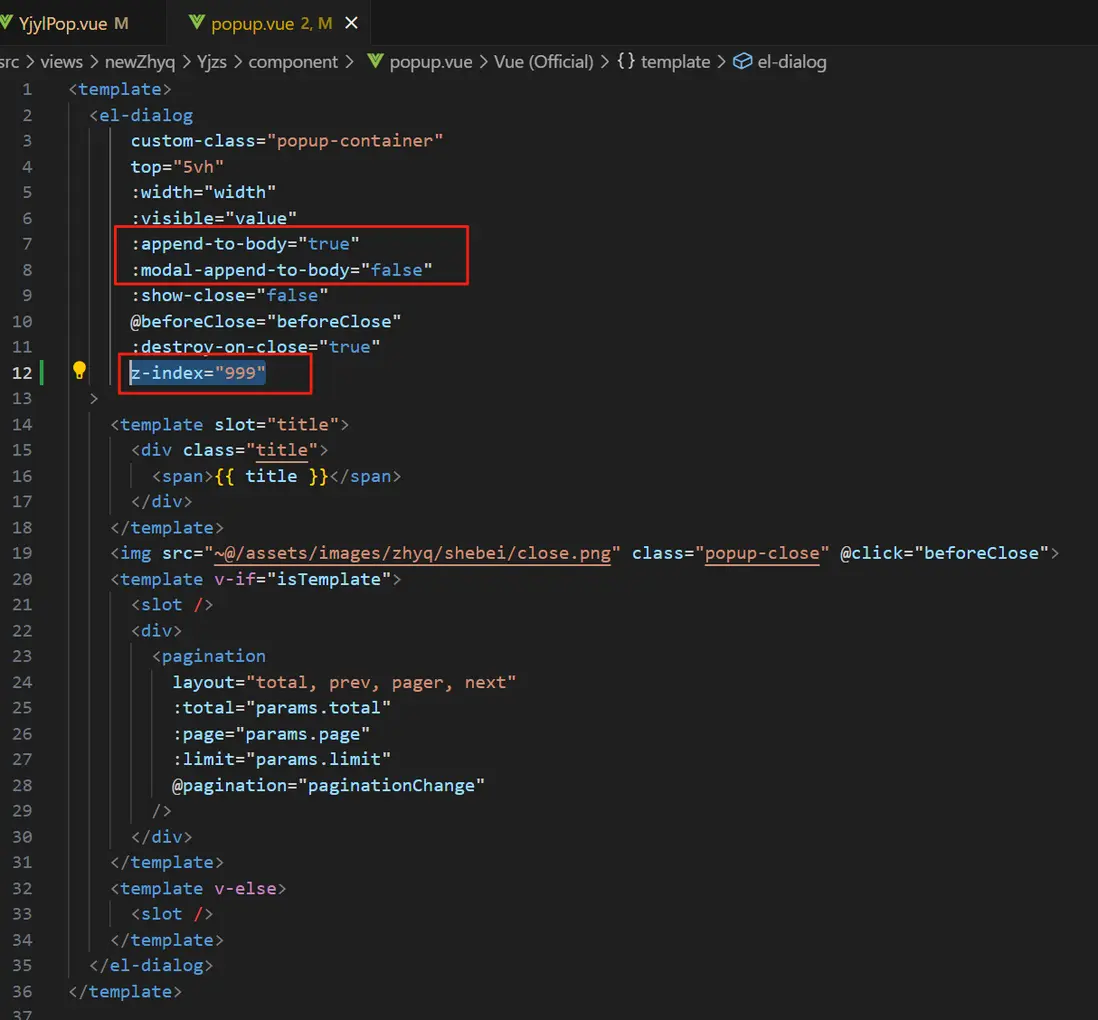Expand the newZhyq breadcrumb segment
Screen dimensions: 1098x1020
pos(139,62)
